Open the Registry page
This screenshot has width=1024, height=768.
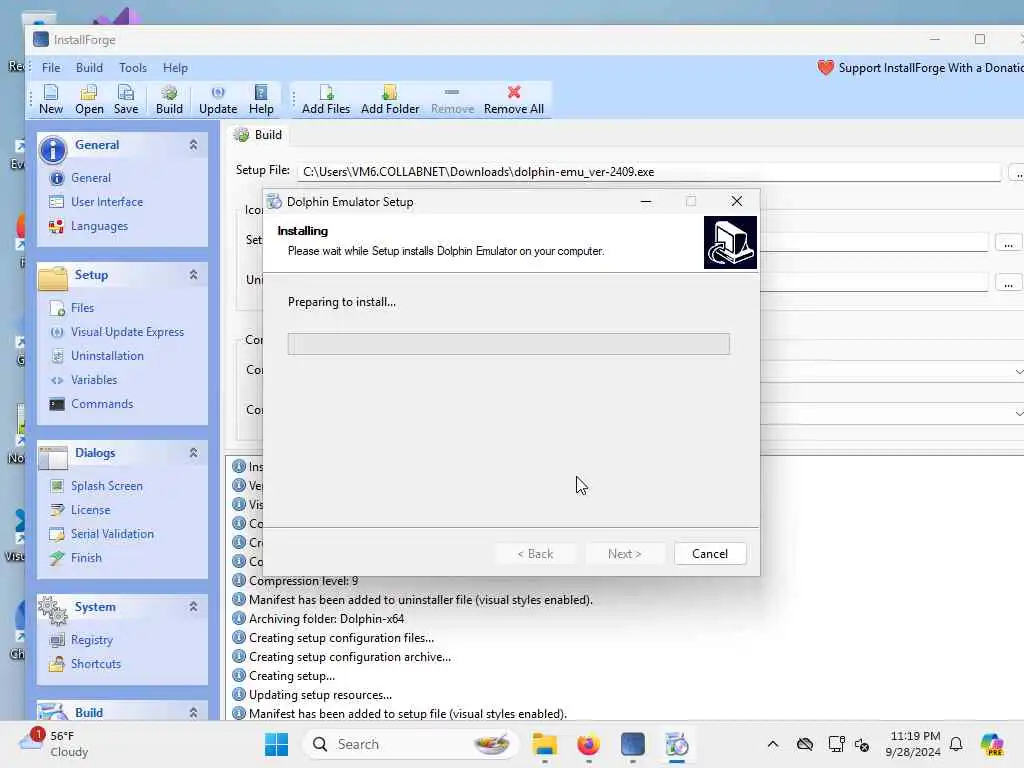[91, 640]
